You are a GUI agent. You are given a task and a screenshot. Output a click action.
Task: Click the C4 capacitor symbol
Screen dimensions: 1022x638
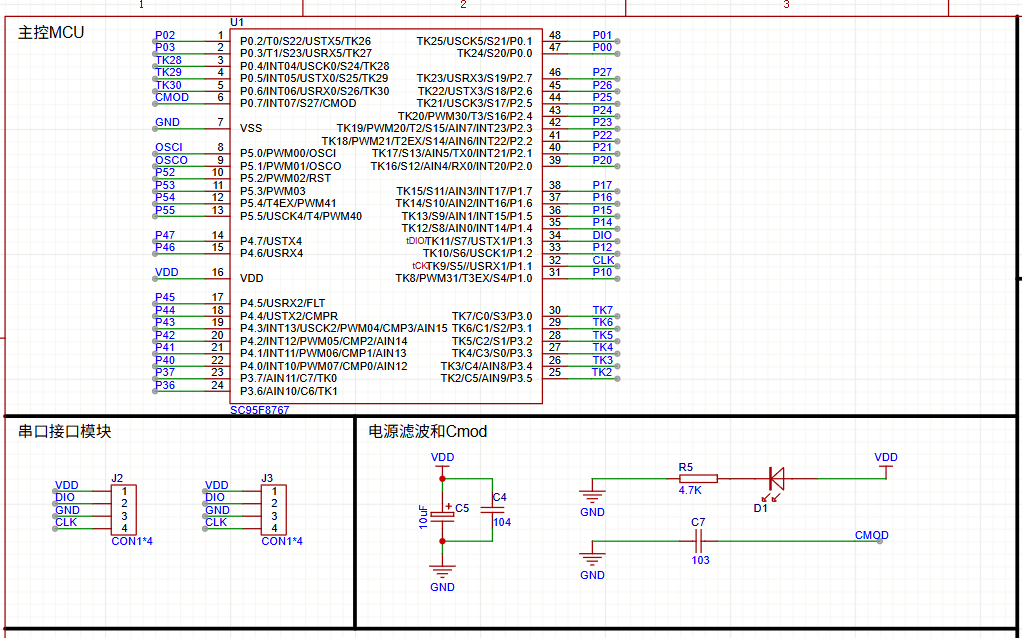(492, 510)
